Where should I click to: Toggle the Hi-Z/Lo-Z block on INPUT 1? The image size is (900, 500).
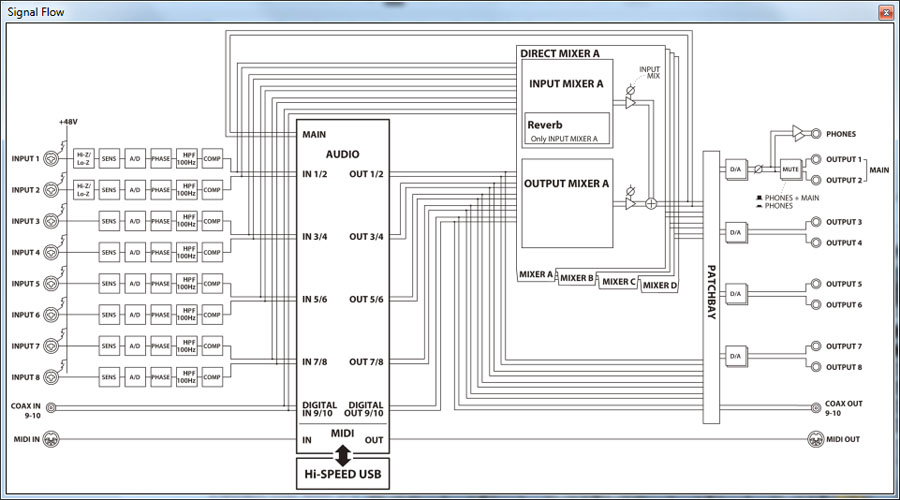point(83,158)
